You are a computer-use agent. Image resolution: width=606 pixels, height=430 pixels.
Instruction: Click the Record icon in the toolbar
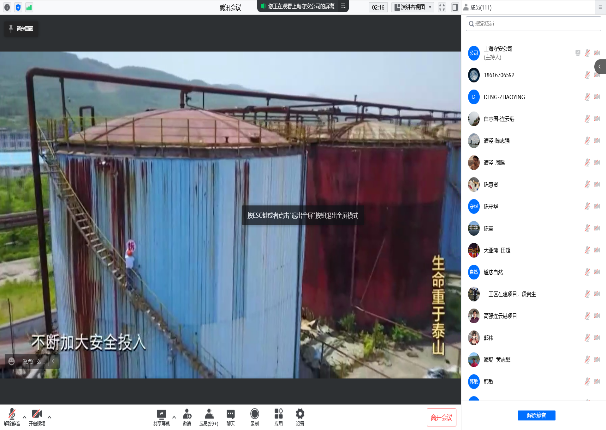click(254, 413)
